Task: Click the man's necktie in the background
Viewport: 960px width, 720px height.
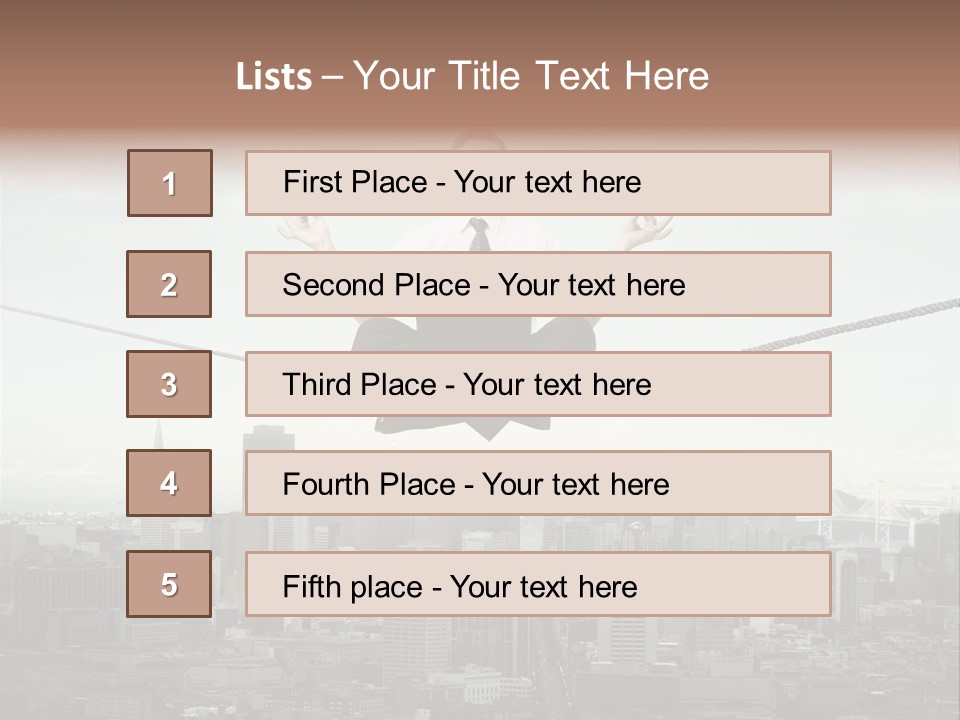Action: (x=479, y=234)
